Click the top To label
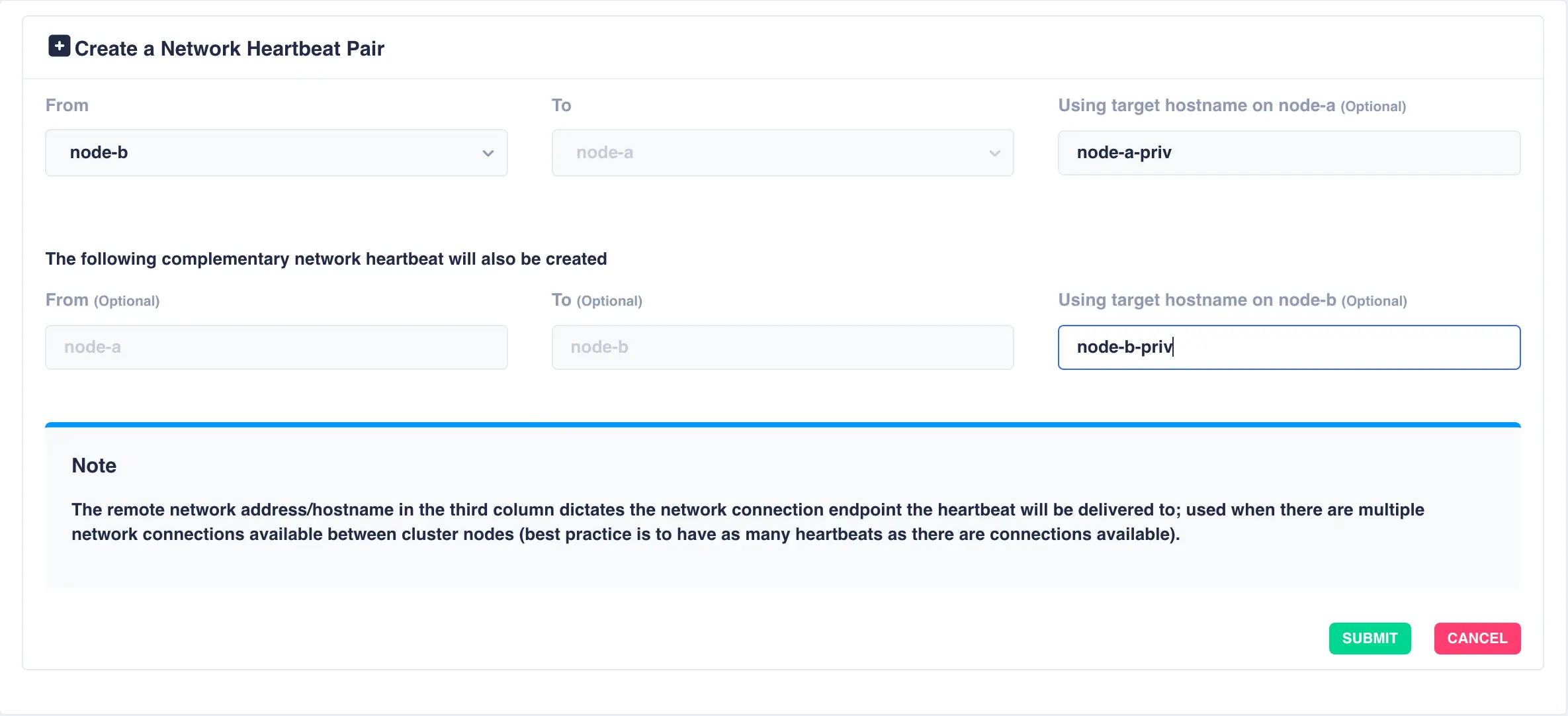The height and width of the screenshot is (716, 1568). [561, 105]
